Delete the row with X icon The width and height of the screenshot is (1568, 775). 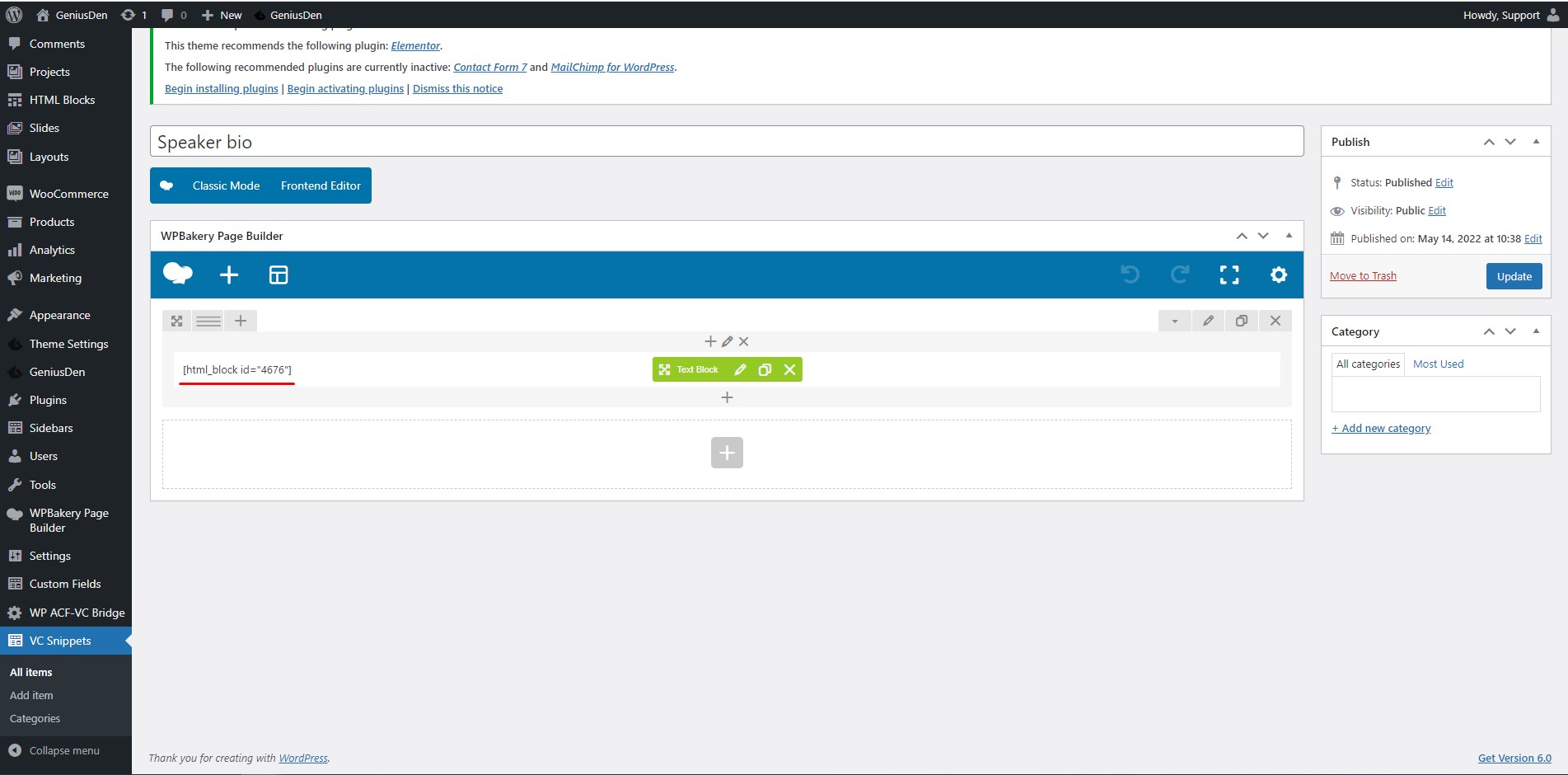pyautogui.click(x=1275, y=321)
